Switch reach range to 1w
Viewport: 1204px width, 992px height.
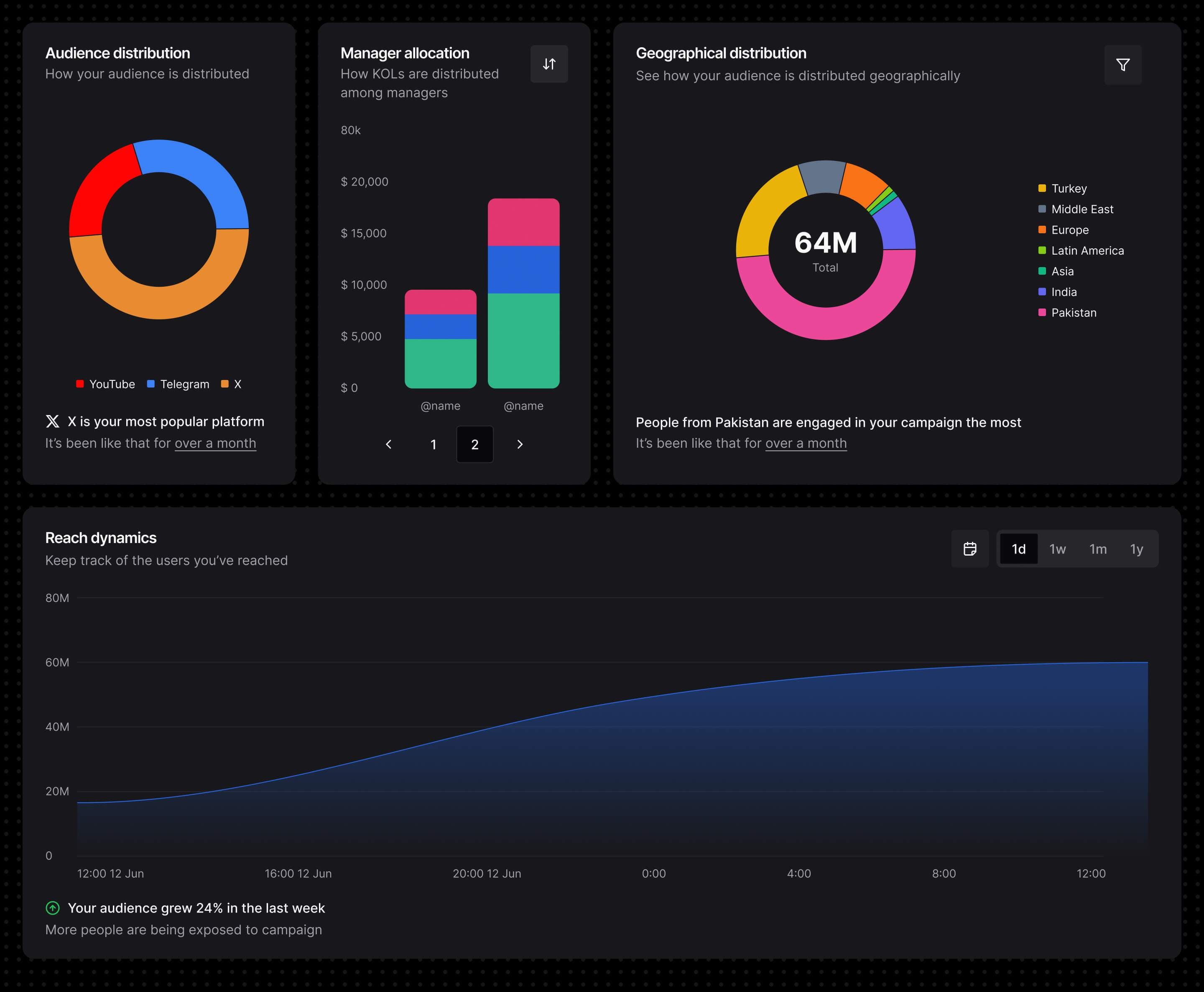1058,548
